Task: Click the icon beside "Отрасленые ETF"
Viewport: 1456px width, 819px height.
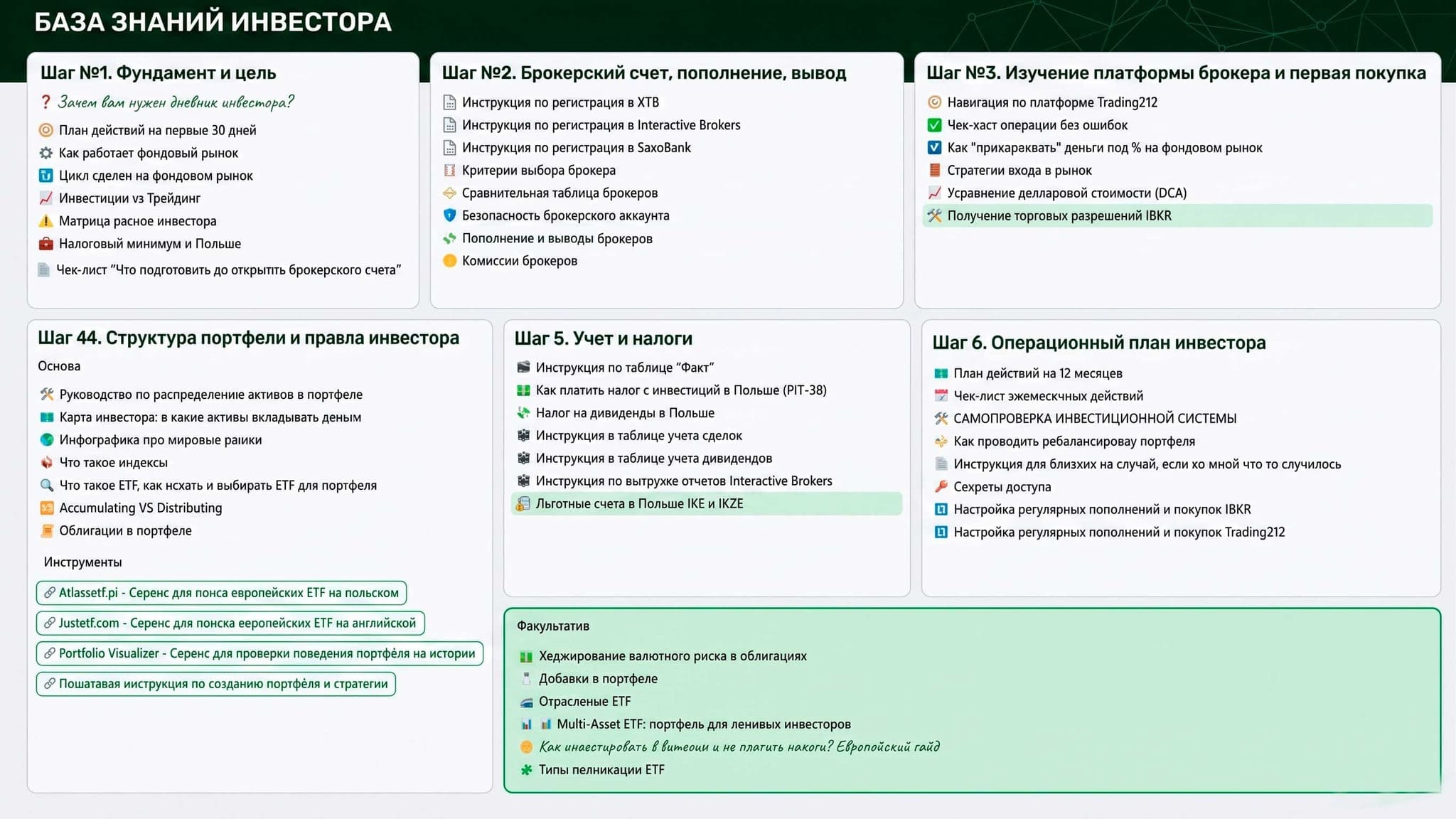Action: click(x=526, y=702)
